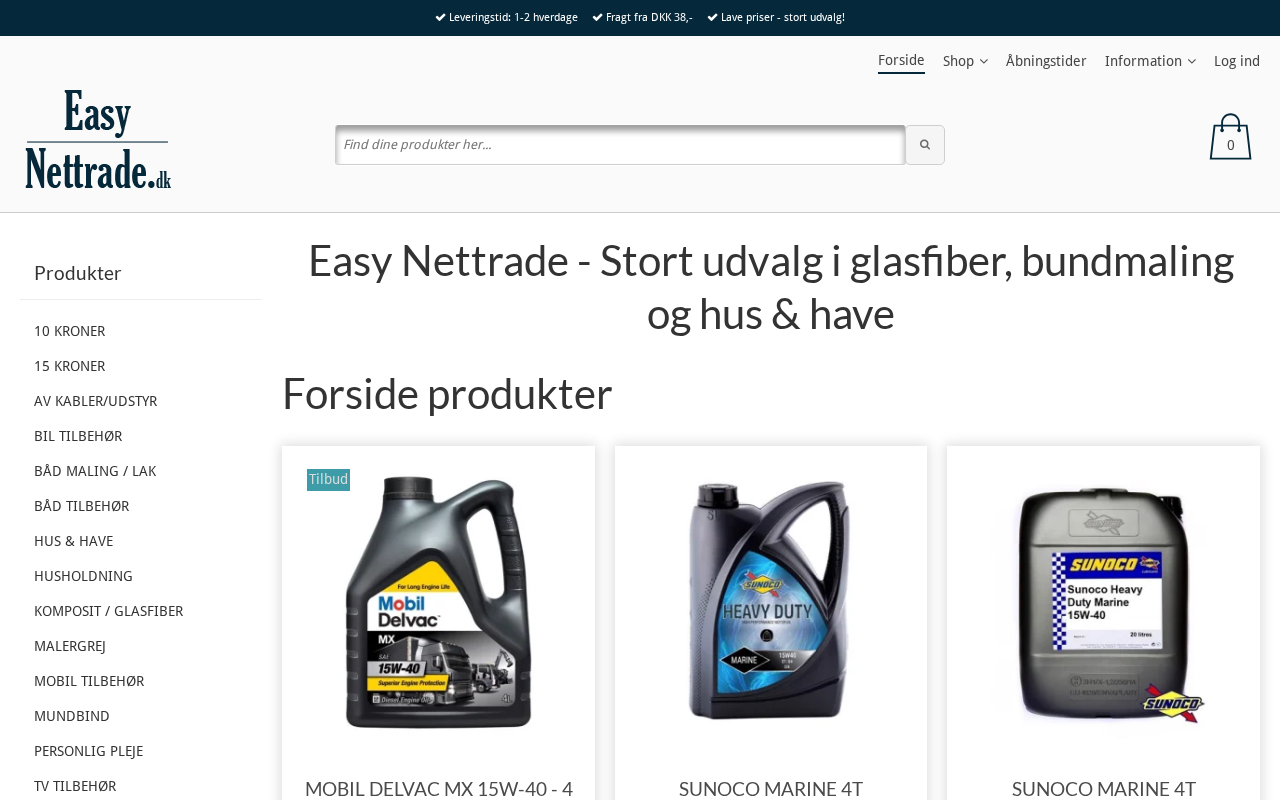Open the MUNDBIND category
This screenshot has height=800, width=1280.
click(x=72, y=716)
